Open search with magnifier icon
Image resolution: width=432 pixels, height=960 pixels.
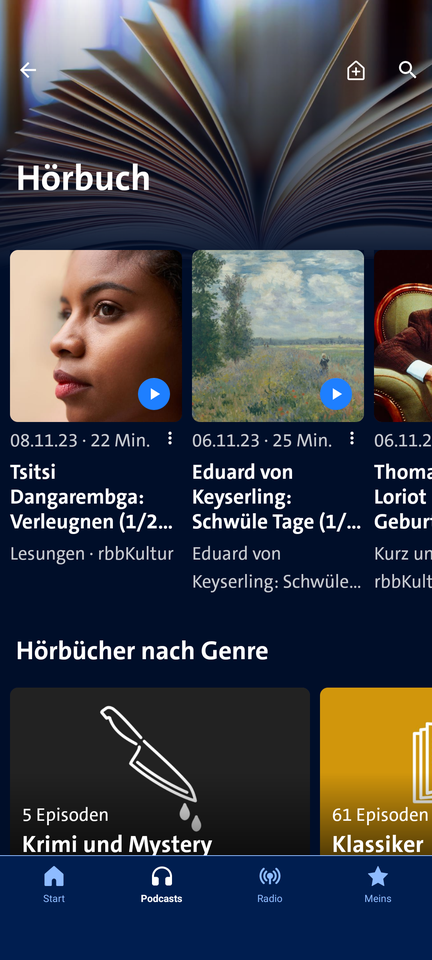[x=408, y=70]
